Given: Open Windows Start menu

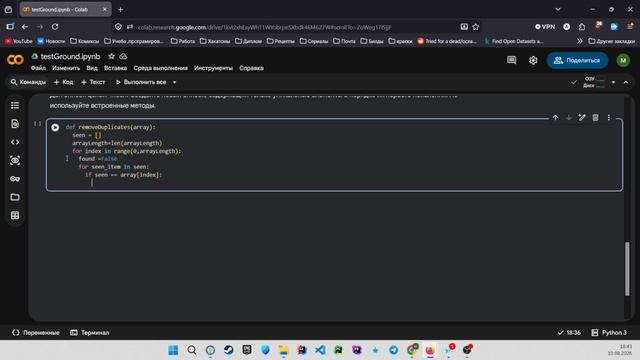Looking at the screenshot, I should tap(173, 350).
